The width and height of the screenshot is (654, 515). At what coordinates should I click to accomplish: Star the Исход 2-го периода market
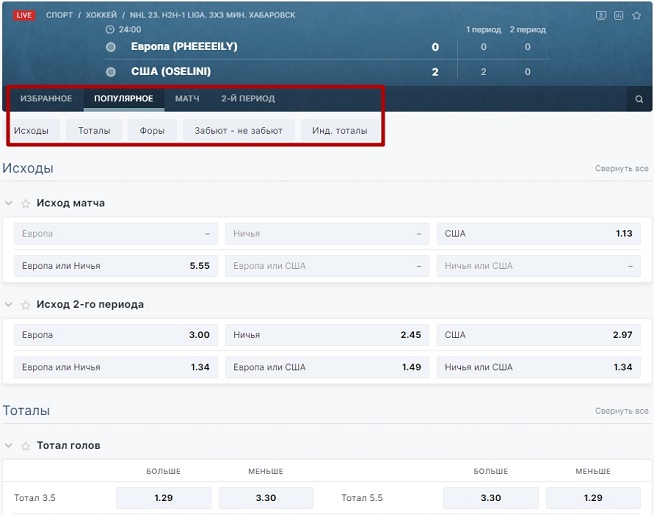click(x=26, y=304)
